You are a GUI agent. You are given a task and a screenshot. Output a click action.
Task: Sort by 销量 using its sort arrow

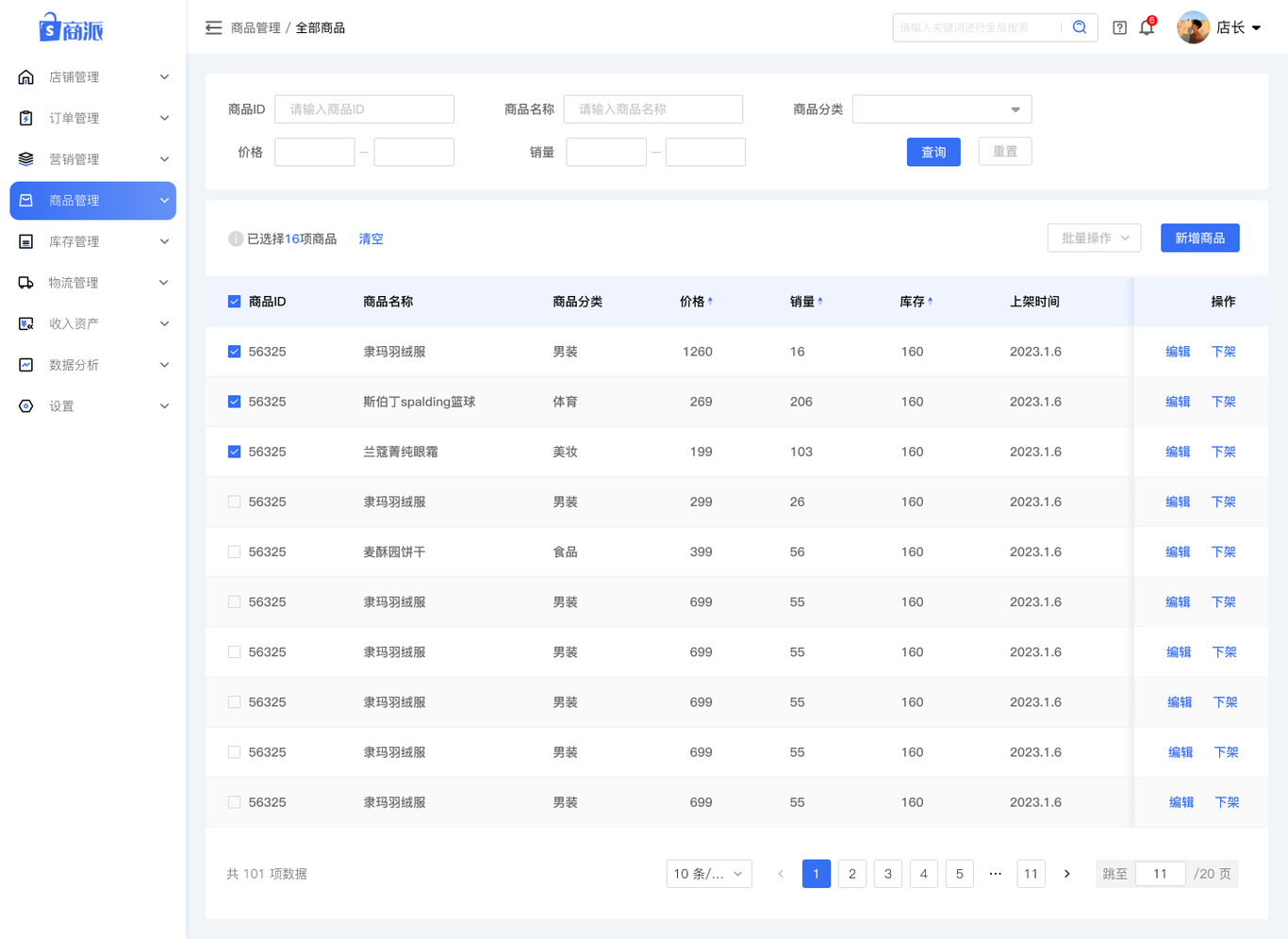coord(820,302)
